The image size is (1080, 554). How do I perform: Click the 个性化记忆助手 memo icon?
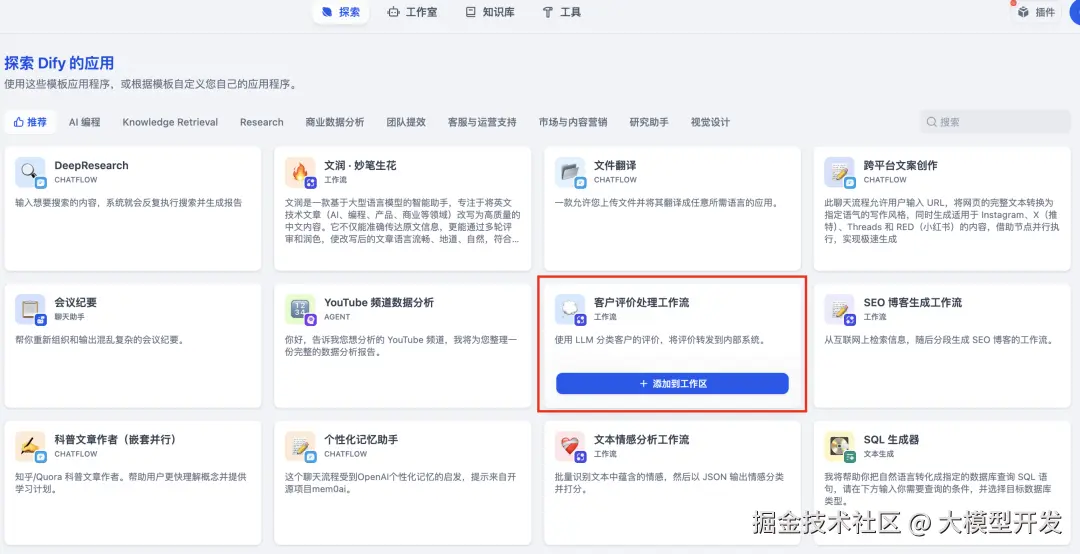click(300, 447)
